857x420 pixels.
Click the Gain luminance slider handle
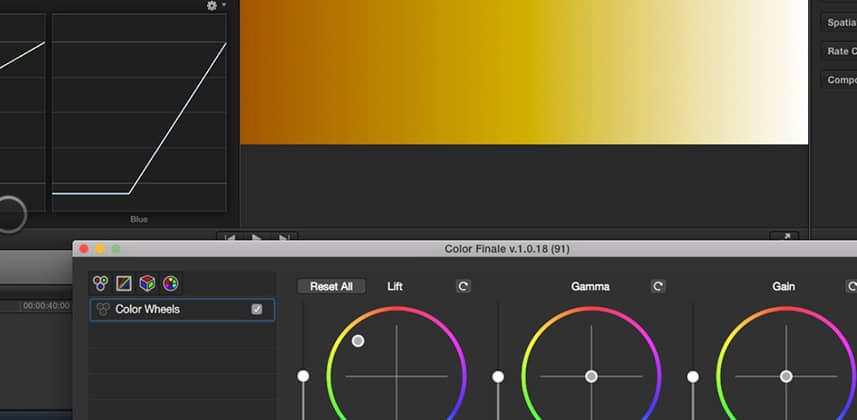(693, 377)
